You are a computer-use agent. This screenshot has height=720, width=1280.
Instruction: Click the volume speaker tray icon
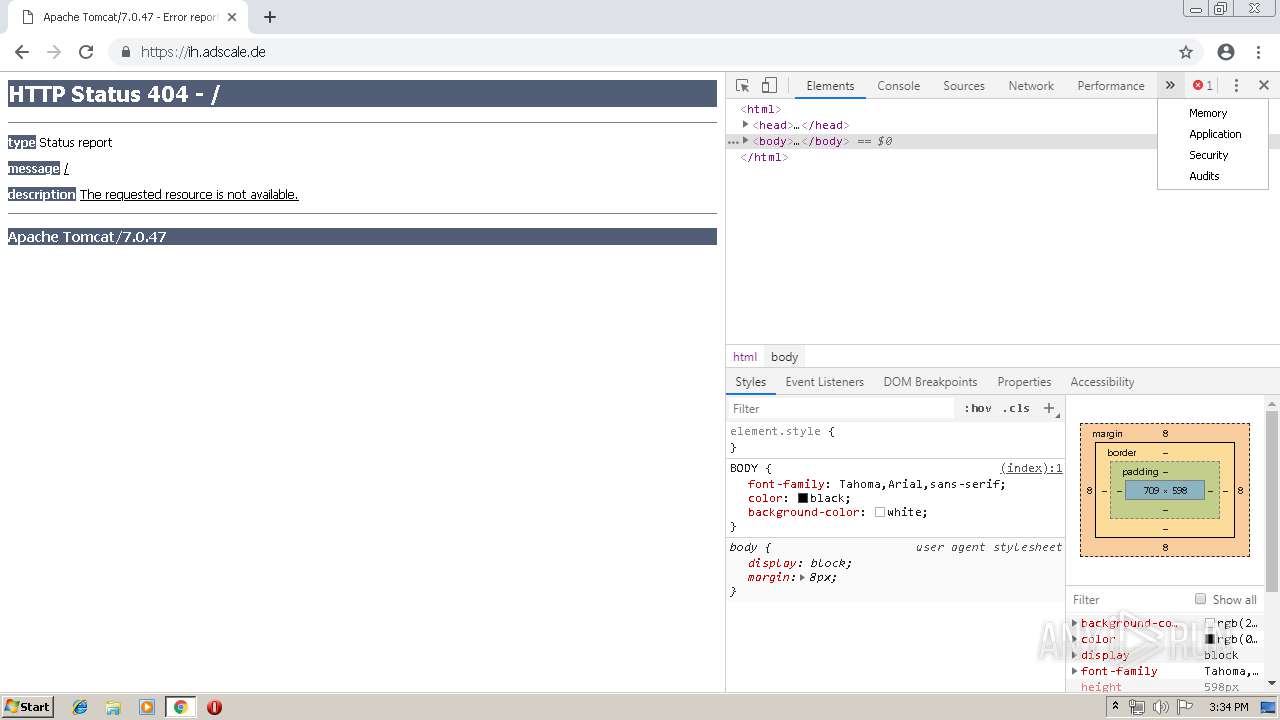[x=1161, y=707]
